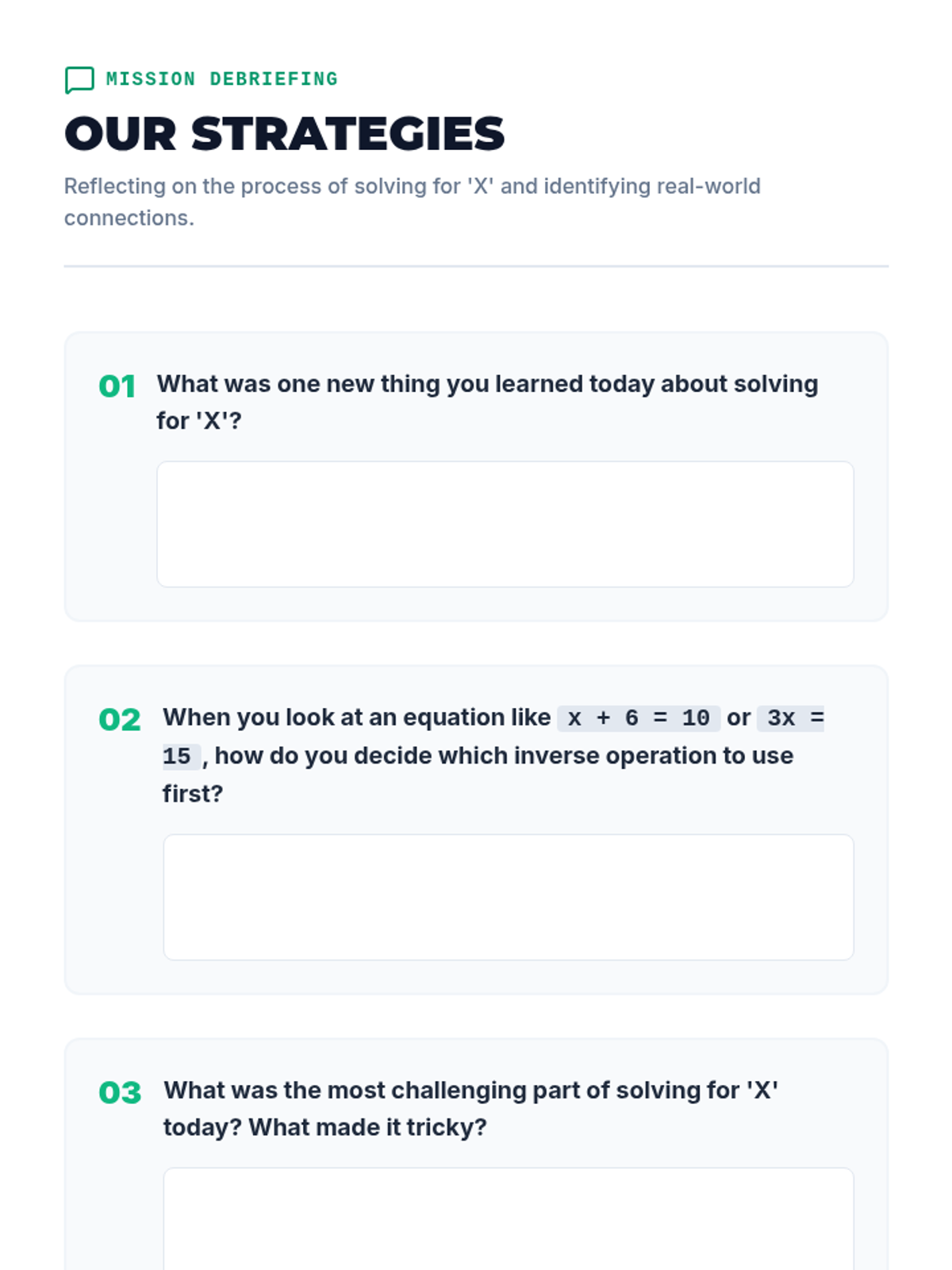Click the green 03 question number

click(120, 1093)
